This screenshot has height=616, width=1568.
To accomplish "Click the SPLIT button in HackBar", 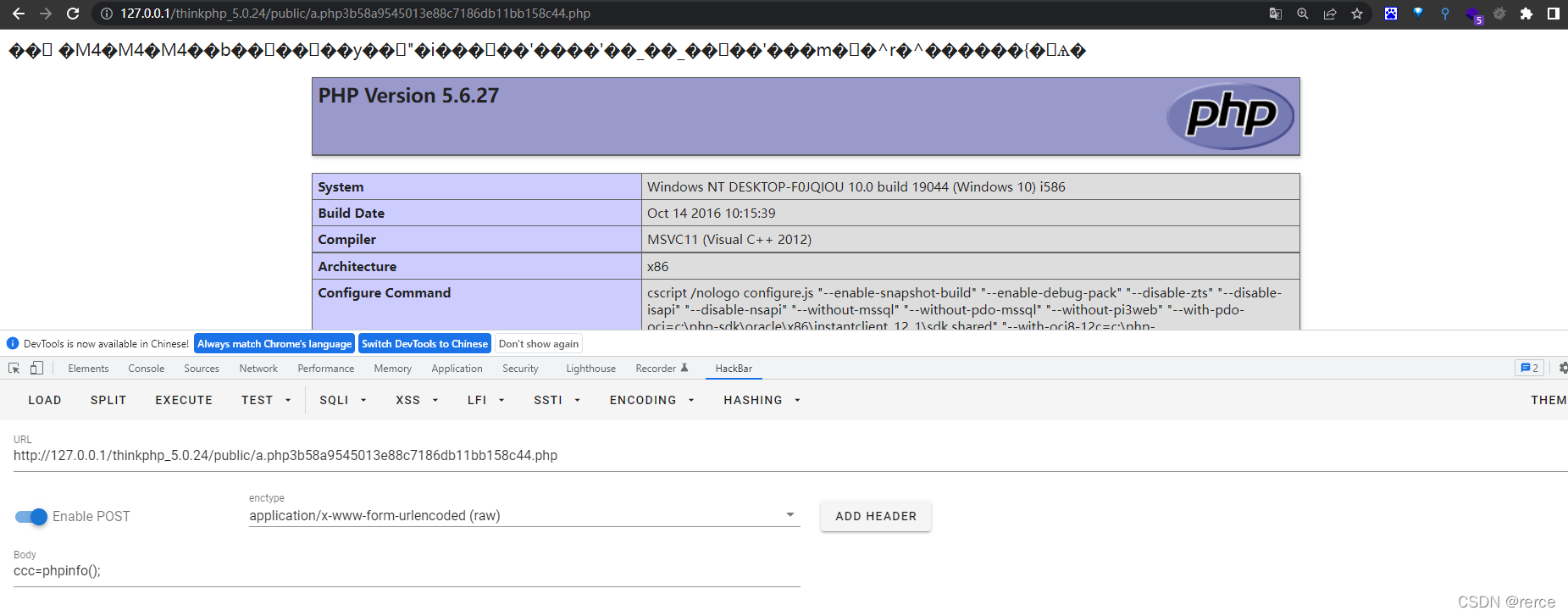I will coord(108,400).
